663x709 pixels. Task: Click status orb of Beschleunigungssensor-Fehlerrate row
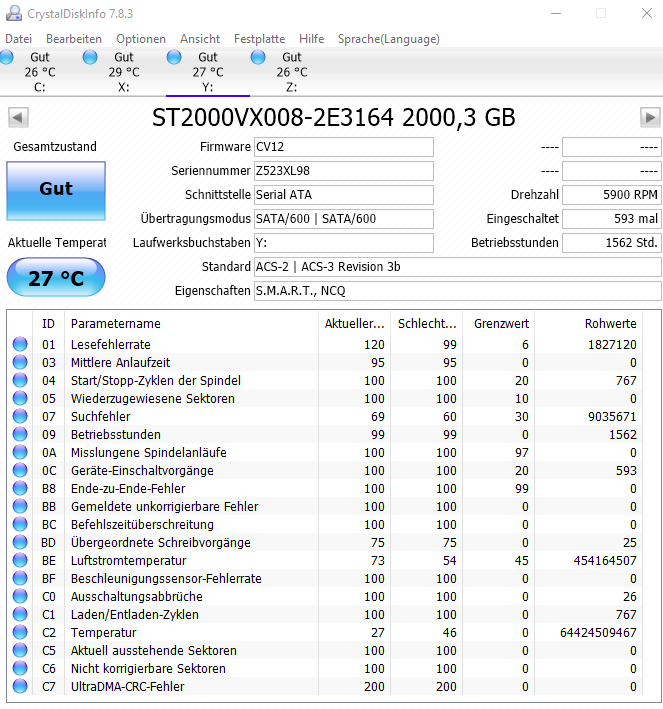[20, 578]
